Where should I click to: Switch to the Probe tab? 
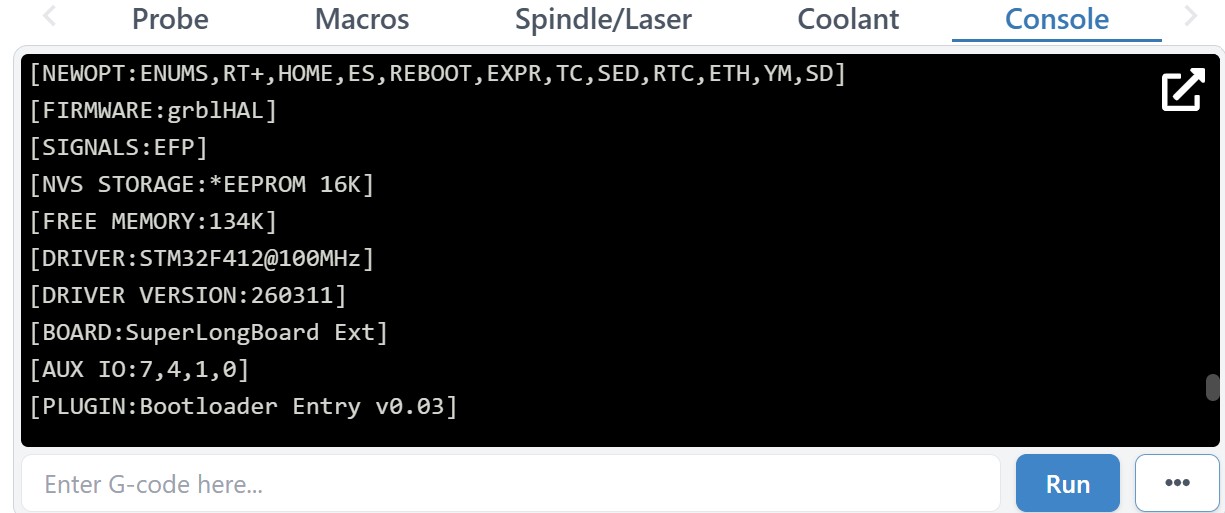[x=170, y=19]
